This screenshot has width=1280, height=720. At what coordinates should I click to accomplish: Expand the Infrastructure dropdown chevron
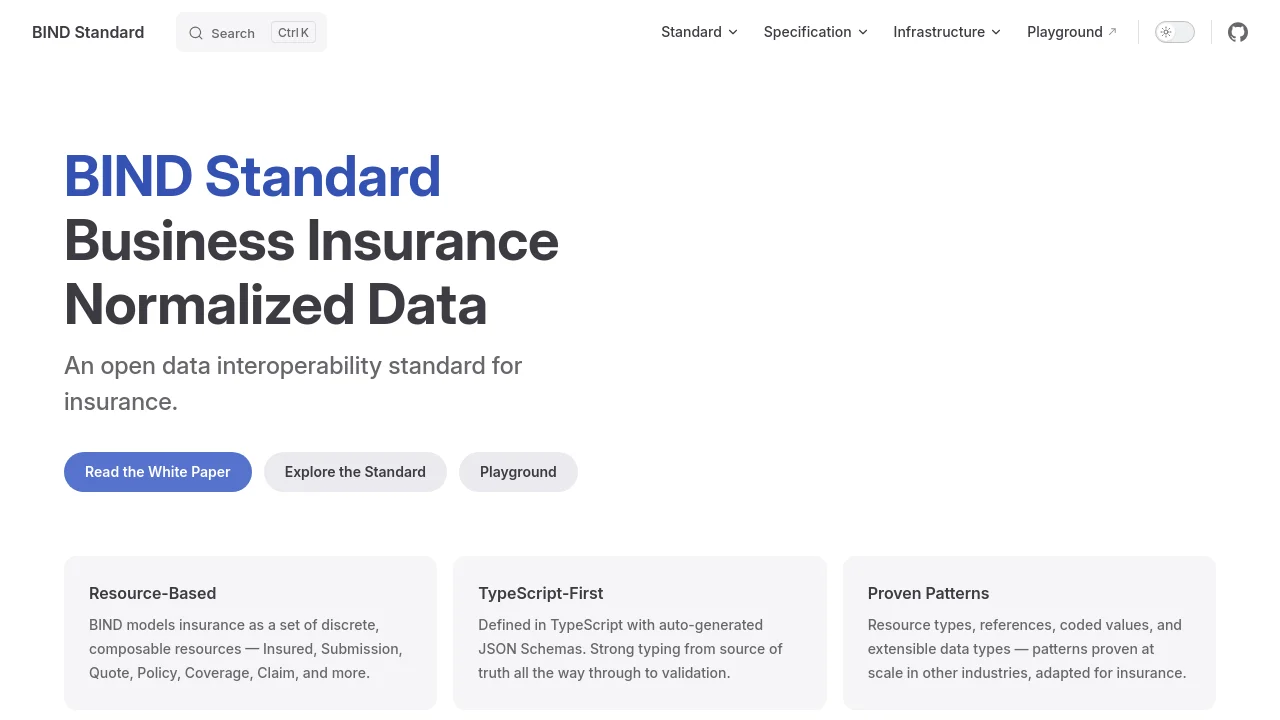(996, 32)
